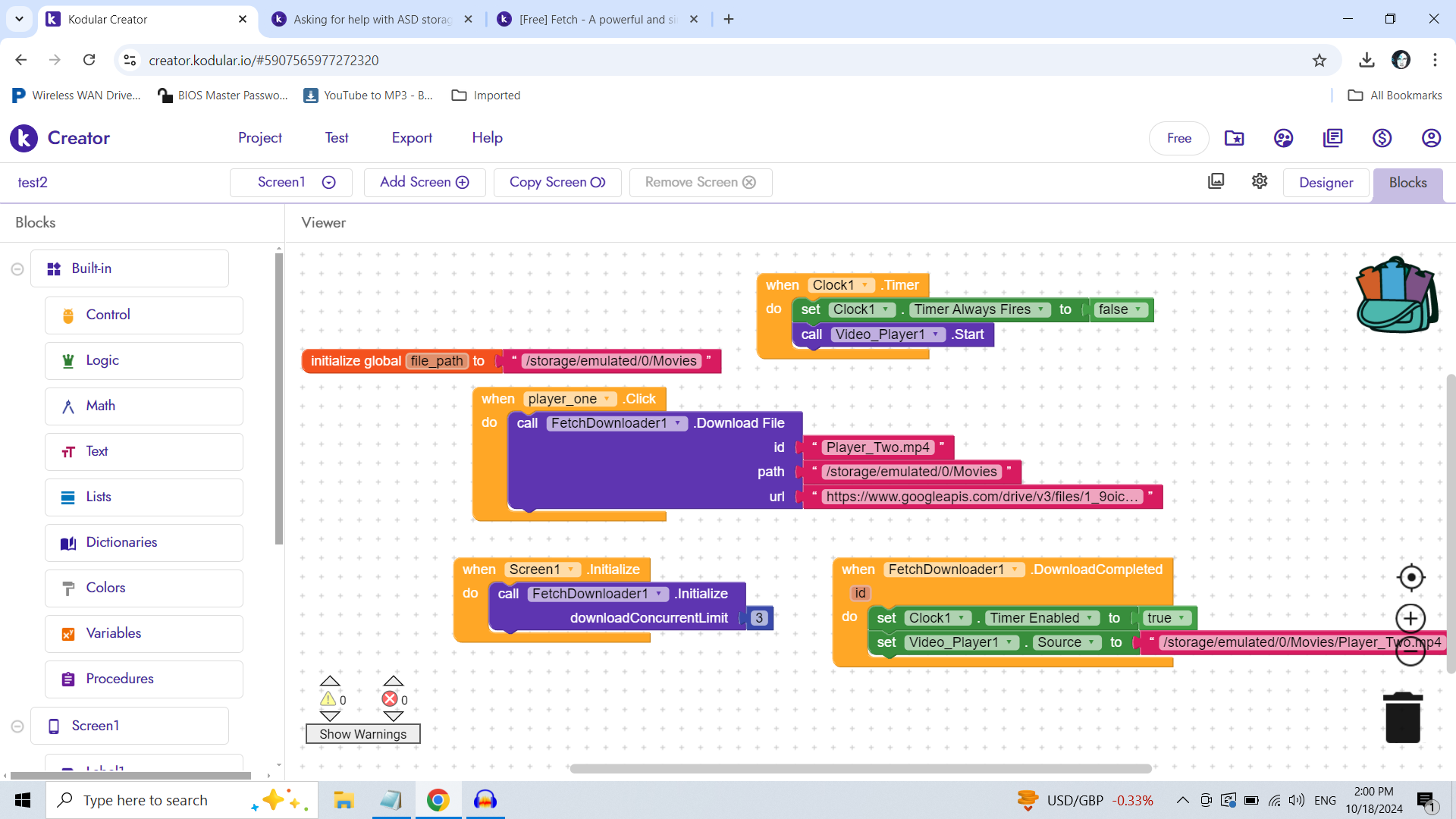Collapse the Built-in blocks category

17,269
